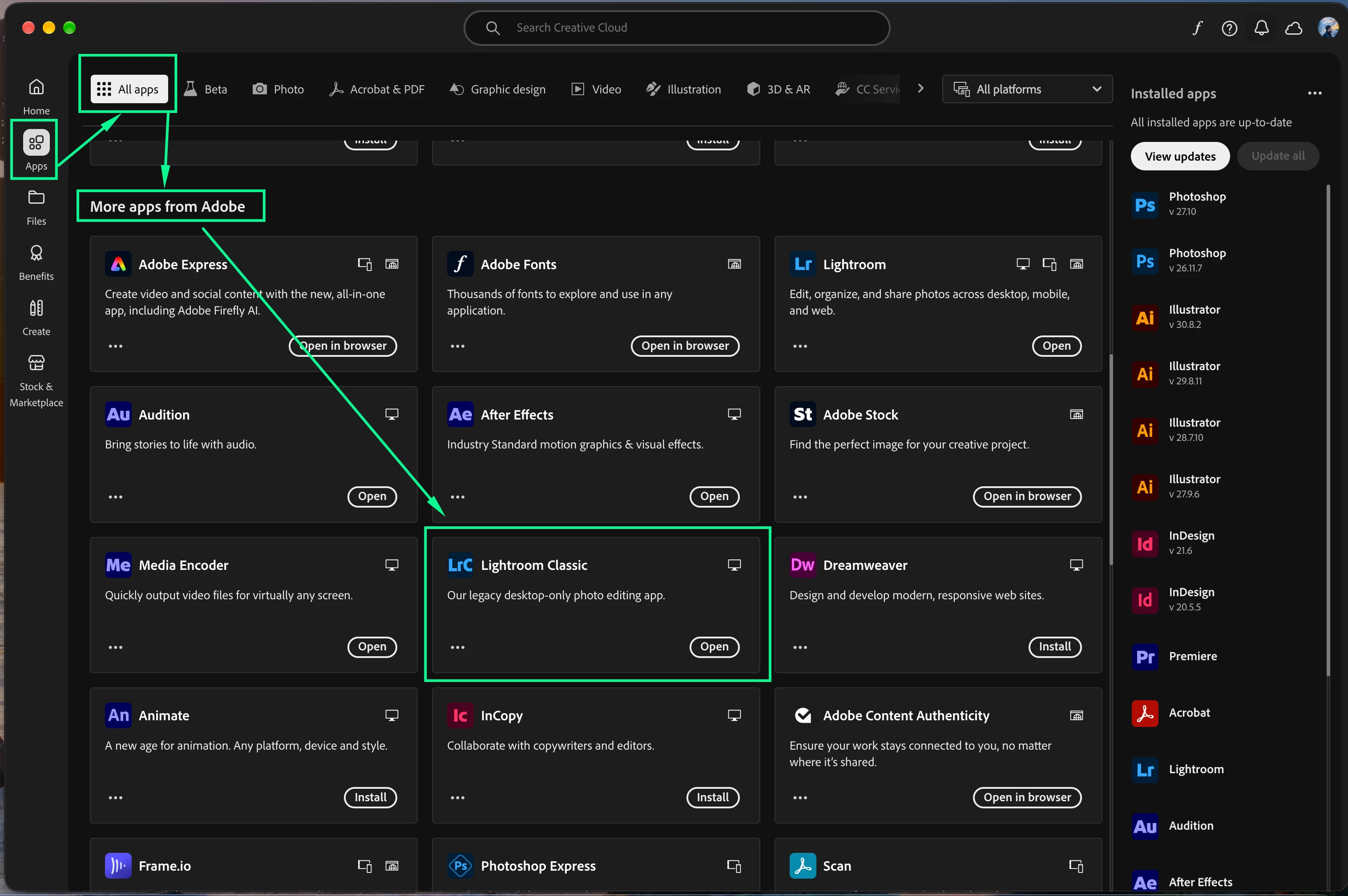Open Stock & Marketplace in sidebar
This screenshot has height=896, width=1348.
pos(36,380)
